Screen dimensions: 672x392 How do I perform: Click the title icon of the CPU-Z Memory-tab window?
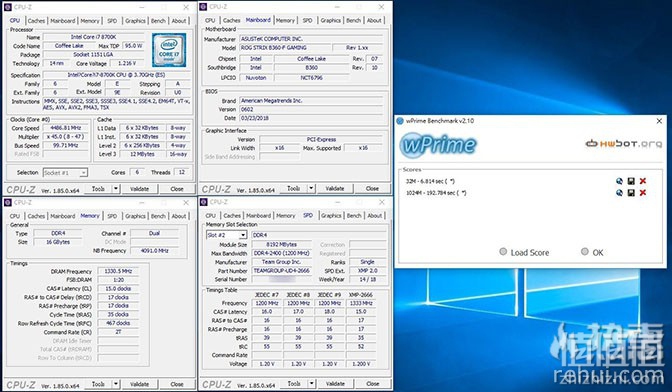tap(7, 202)
